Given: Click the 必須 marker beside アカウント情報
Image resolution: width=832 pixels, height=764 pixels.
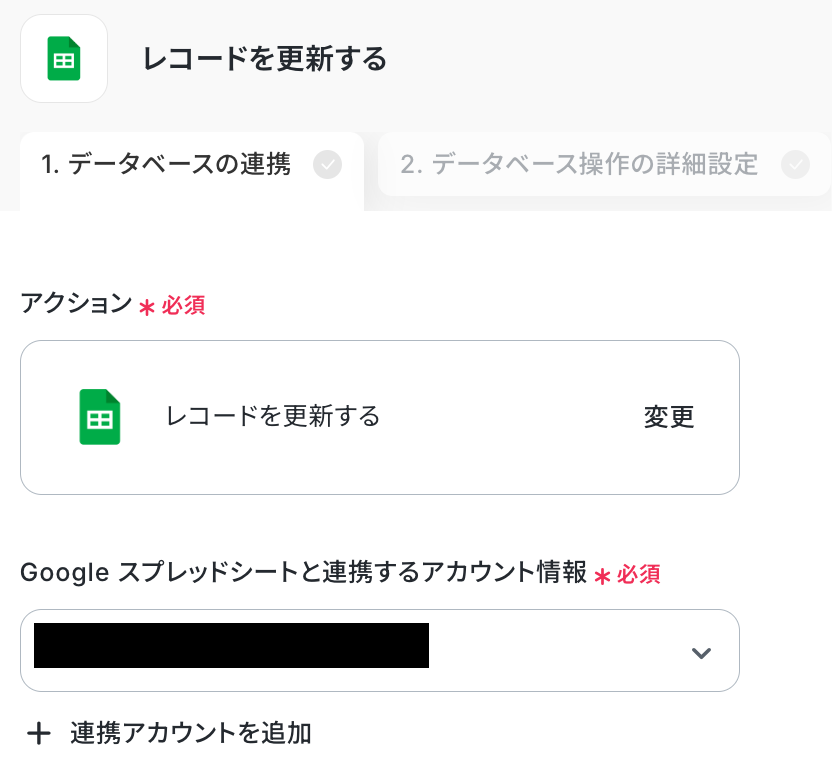Looking at the screenshot, I should [x=639, y=574].
